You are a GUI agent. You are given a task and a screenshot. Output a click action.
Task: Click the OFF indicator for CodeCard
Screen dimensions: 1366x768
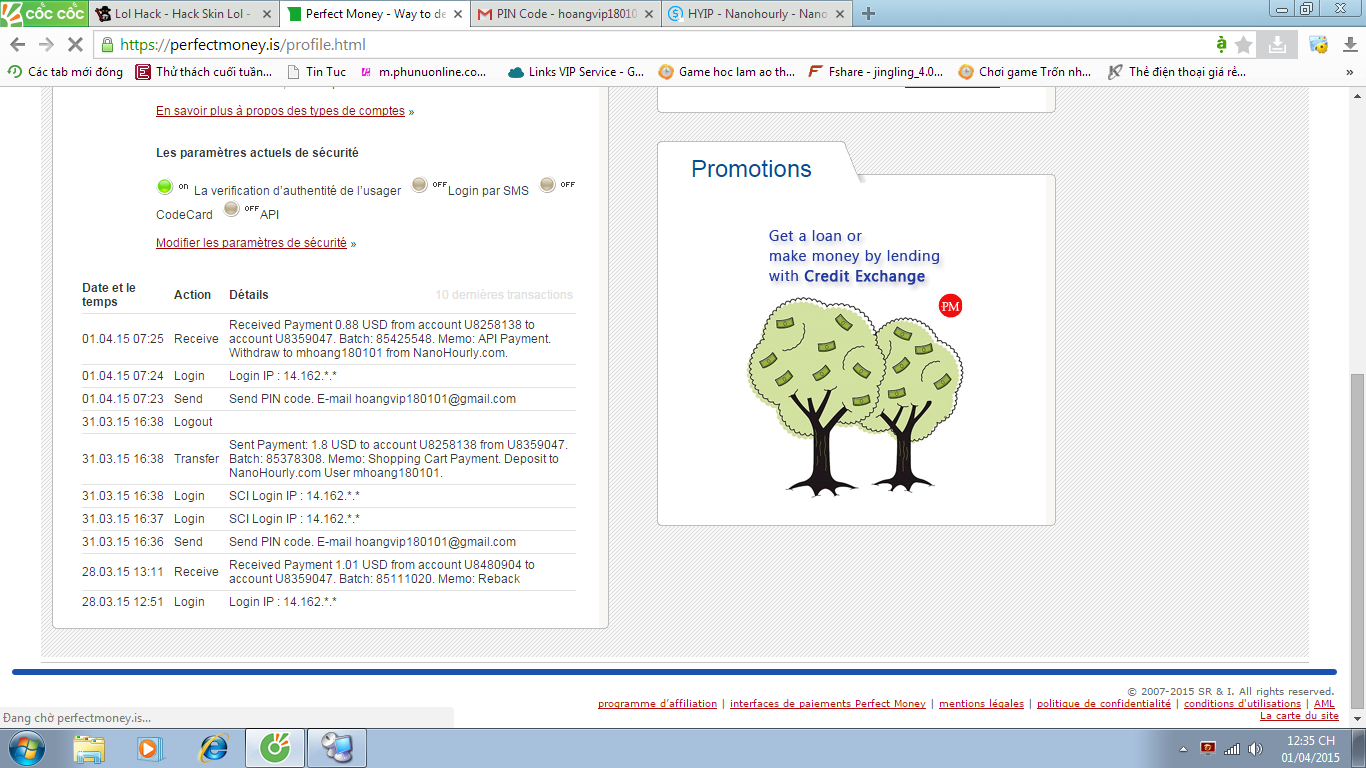click(x=547, y=185)
